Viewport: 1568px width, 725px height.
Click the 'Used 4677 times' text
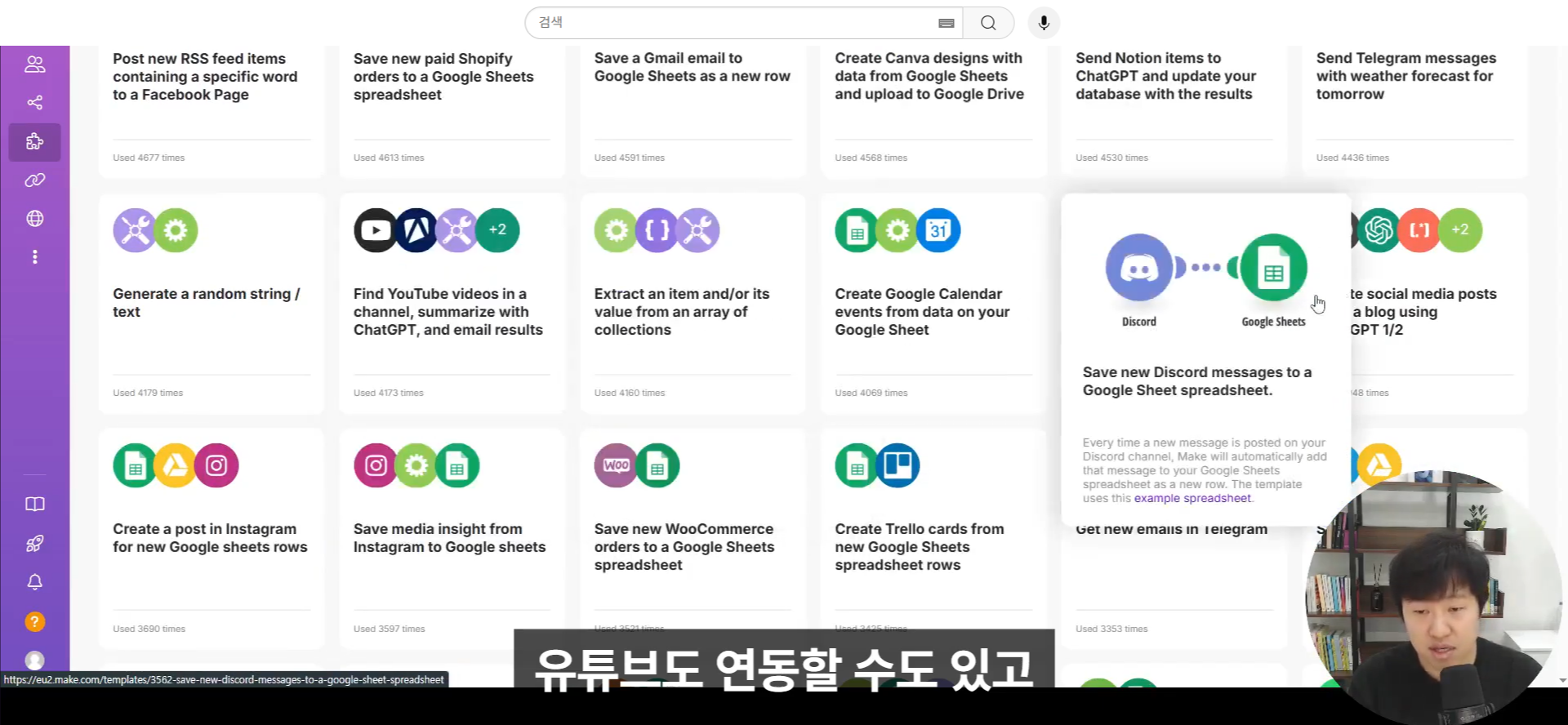(149, 158)
